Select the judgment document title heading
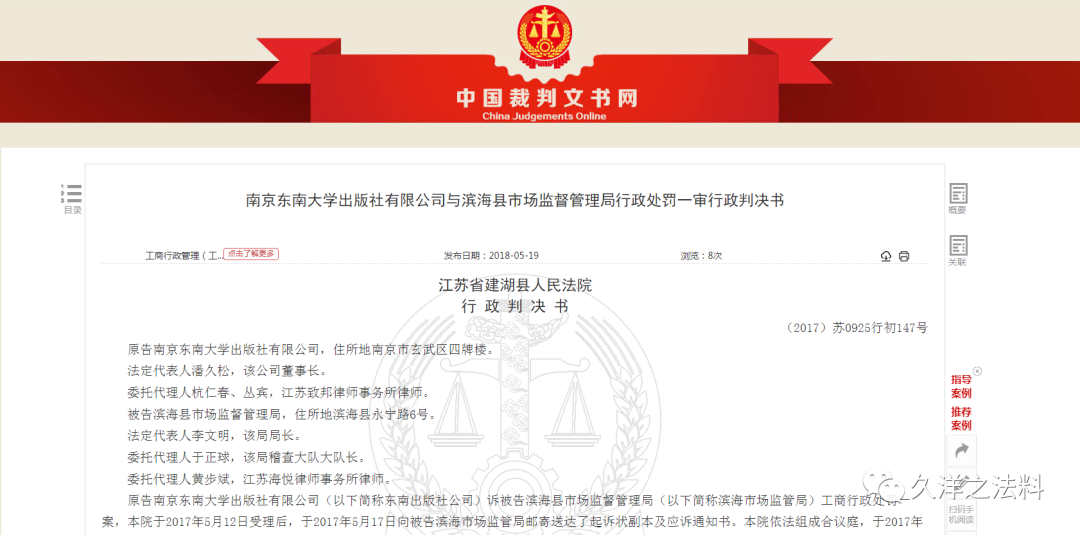The image size is (1080, 535). tap(515, 201)
